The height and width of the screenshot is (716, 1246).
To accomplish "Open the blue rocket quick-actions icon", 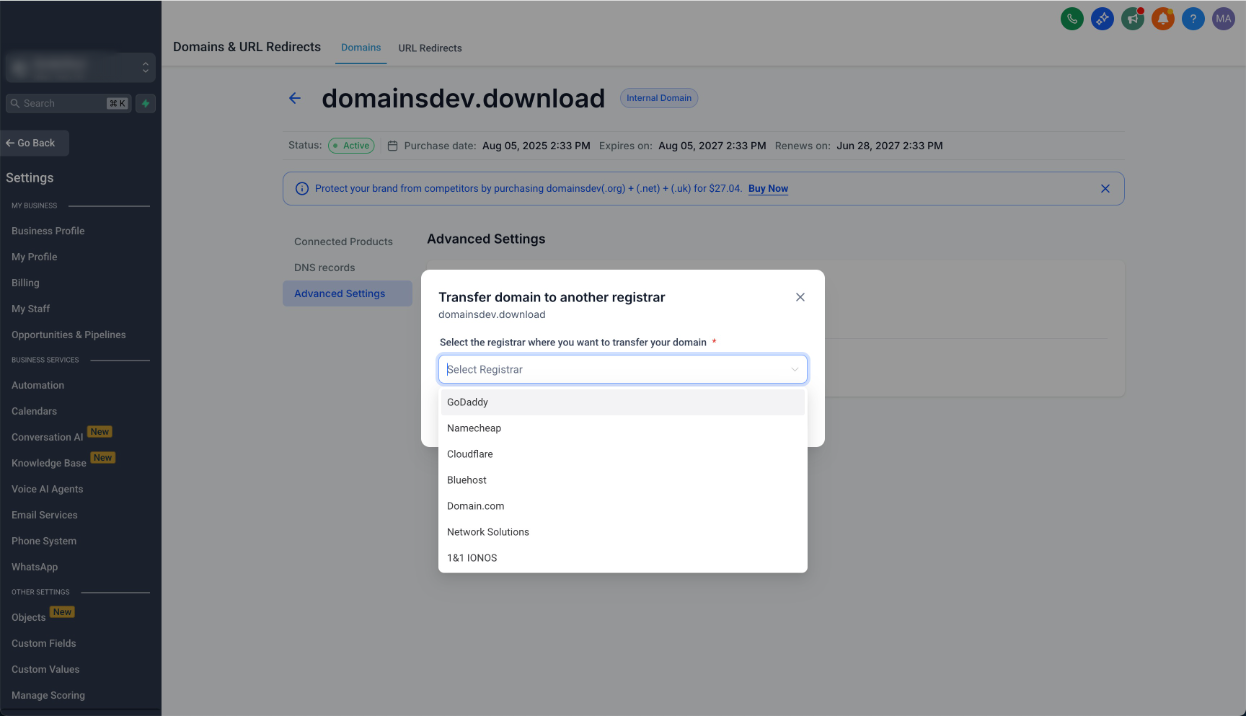I will tap(1102, 18).
